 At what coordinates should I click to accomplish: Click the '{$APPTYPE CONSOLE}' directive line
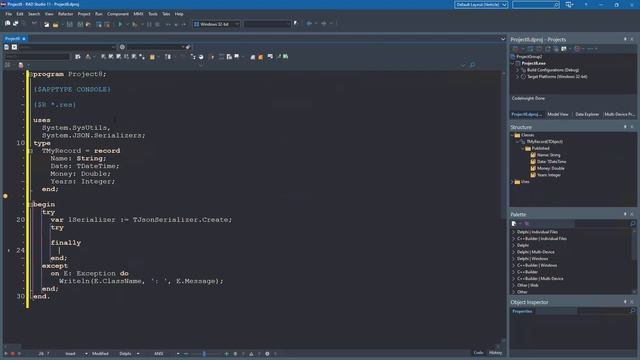pos(72,89)
